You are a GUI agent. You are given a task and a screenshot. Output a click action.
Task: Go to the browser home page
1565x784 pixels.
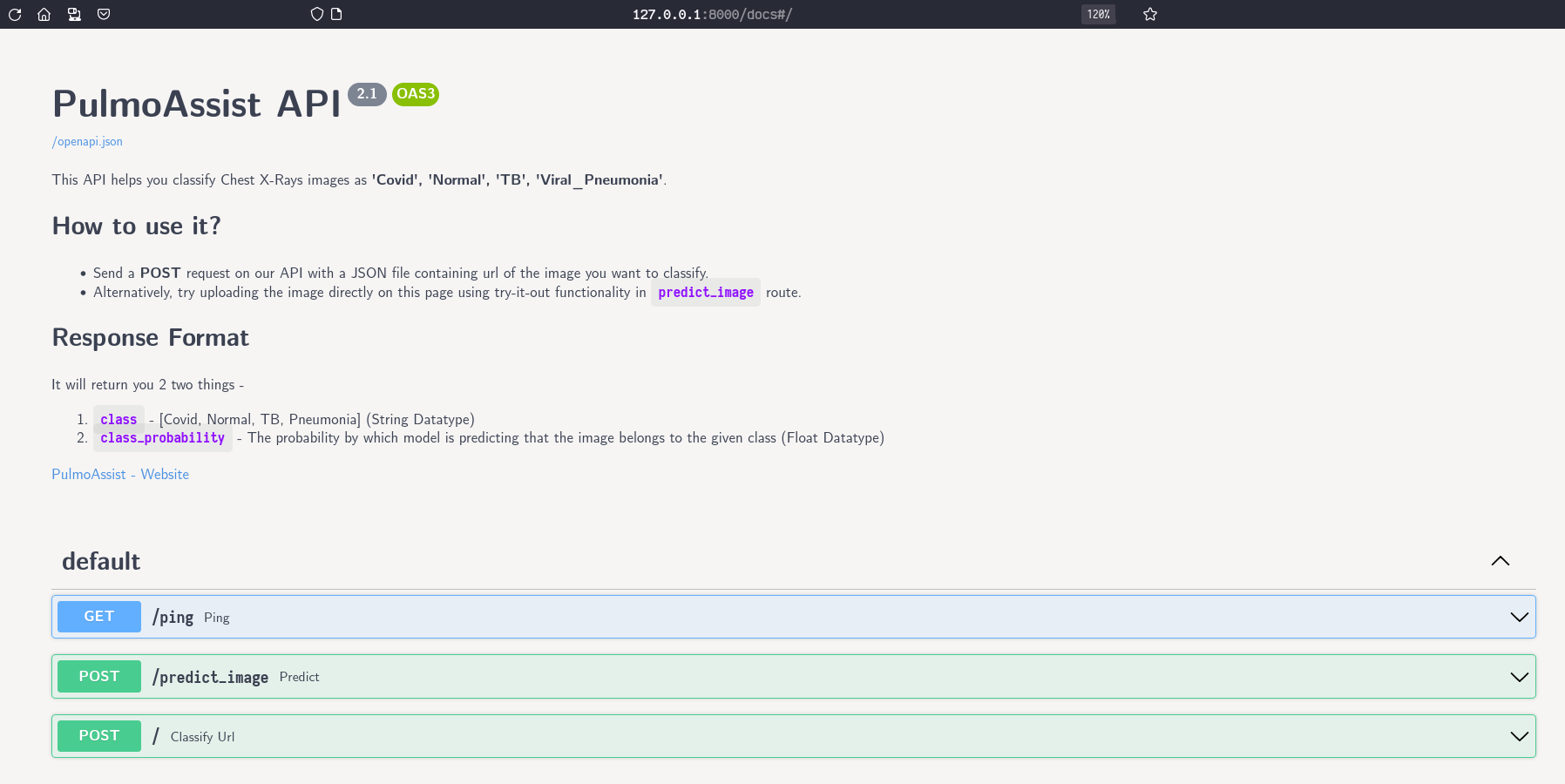coord(44,14)
